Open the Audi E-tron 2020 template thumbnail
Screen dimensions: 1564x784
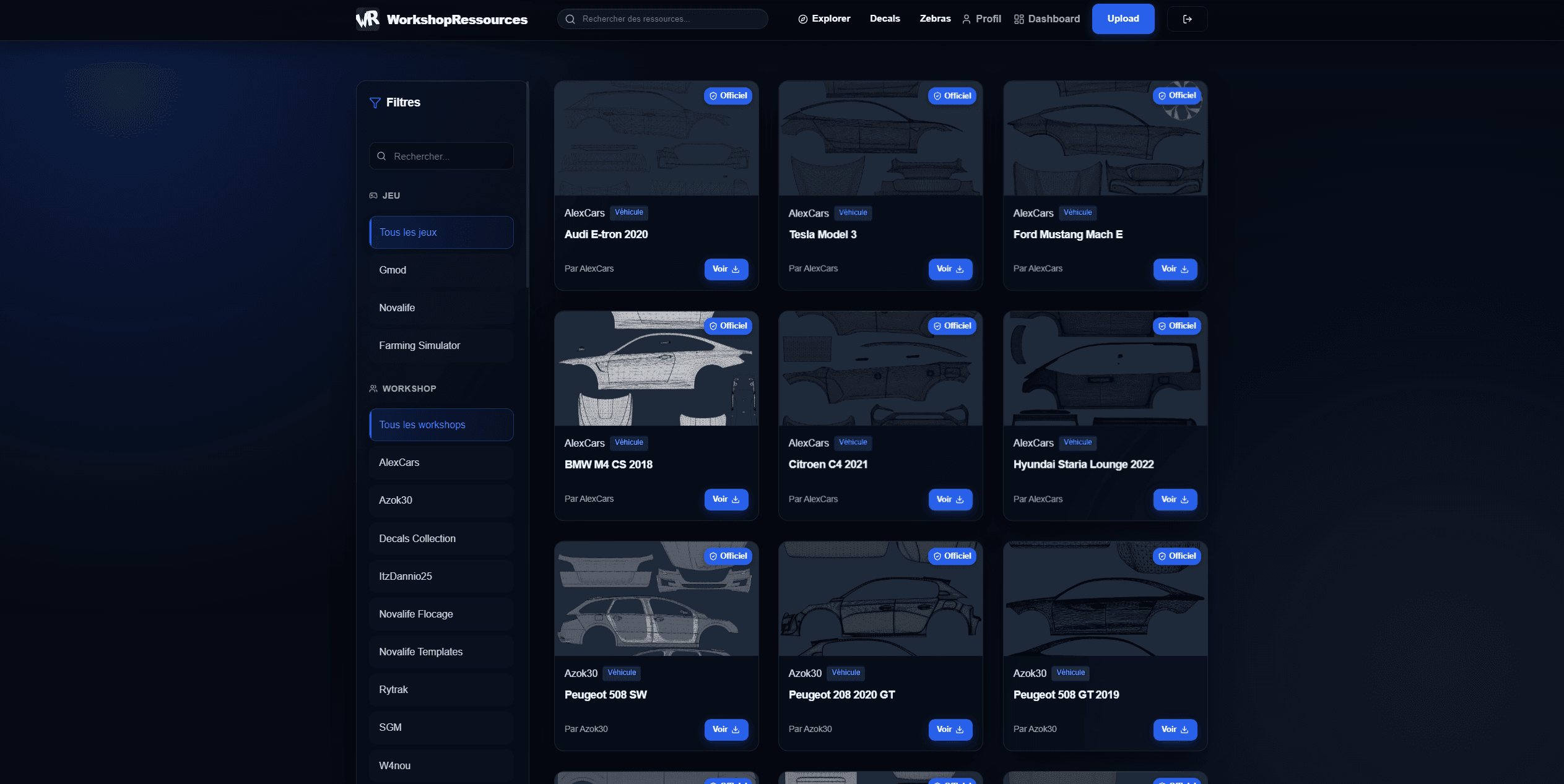(x=656, y=139)
